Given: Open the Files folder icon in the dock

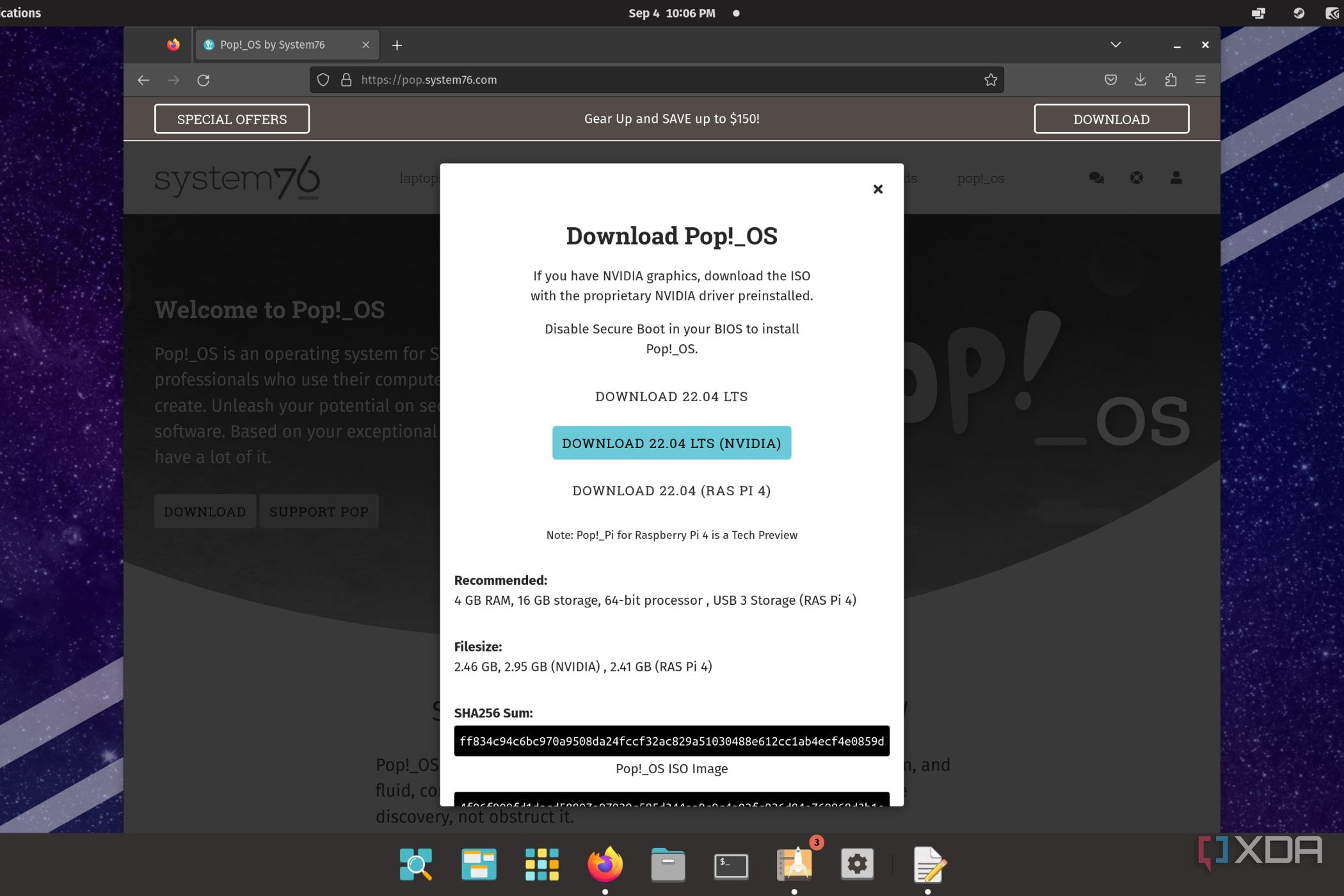Looking at the screenshot, I should coord(668,865).
